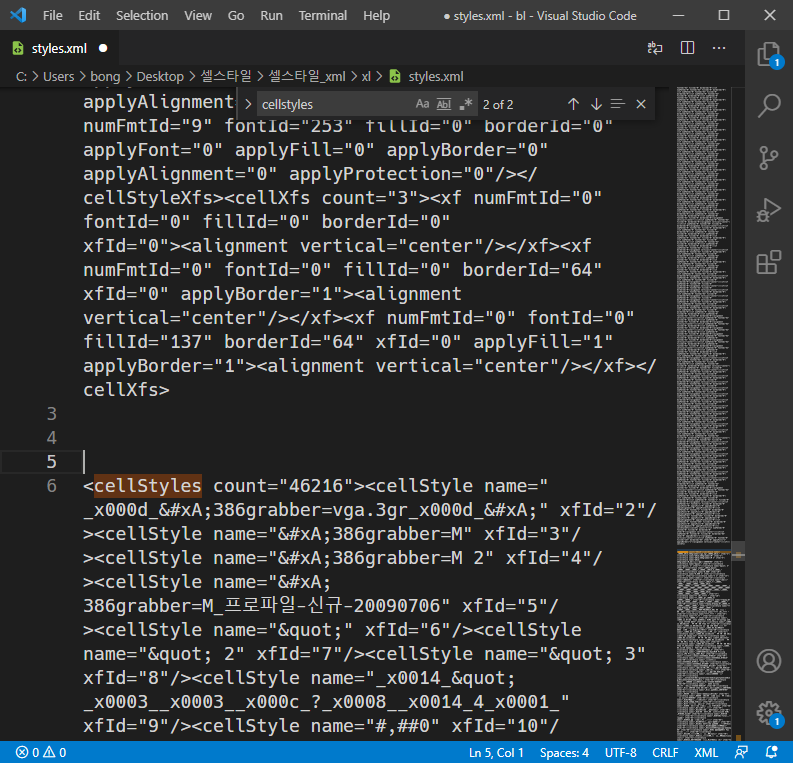This screenshot has height=763, width=793.
Task: Open the Manage gear menu
Action: coord(769,713)
